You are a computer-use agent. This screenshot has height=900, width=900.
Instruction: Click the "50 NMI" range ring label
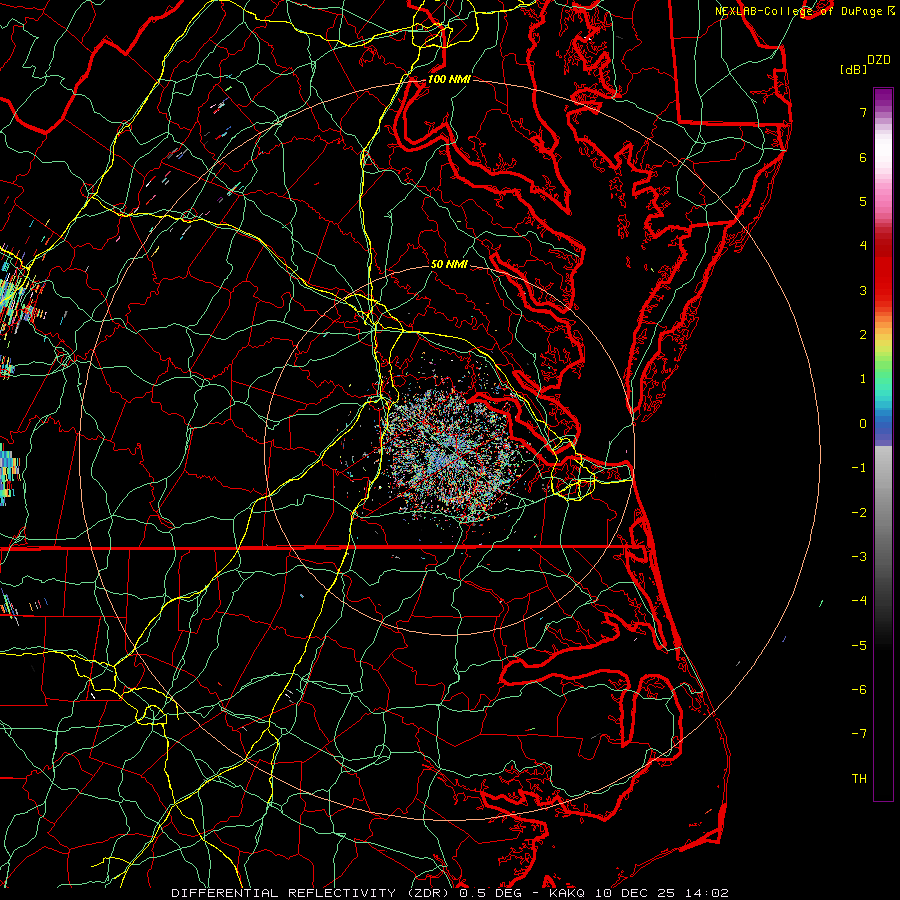[x=449, y=264]
